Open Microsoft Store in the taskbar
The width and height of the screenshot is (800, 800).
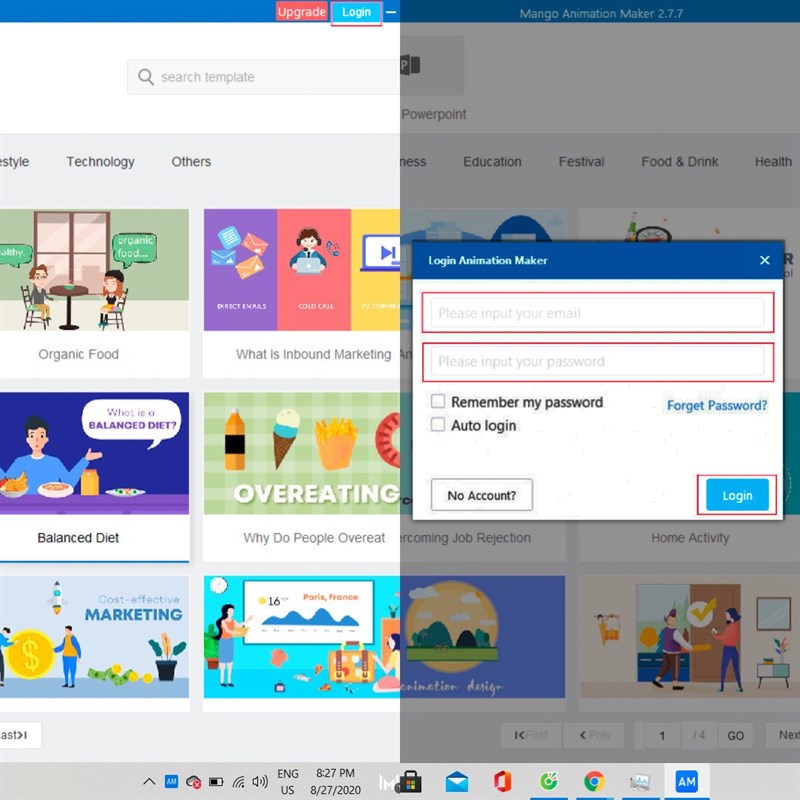click(411, 782)
